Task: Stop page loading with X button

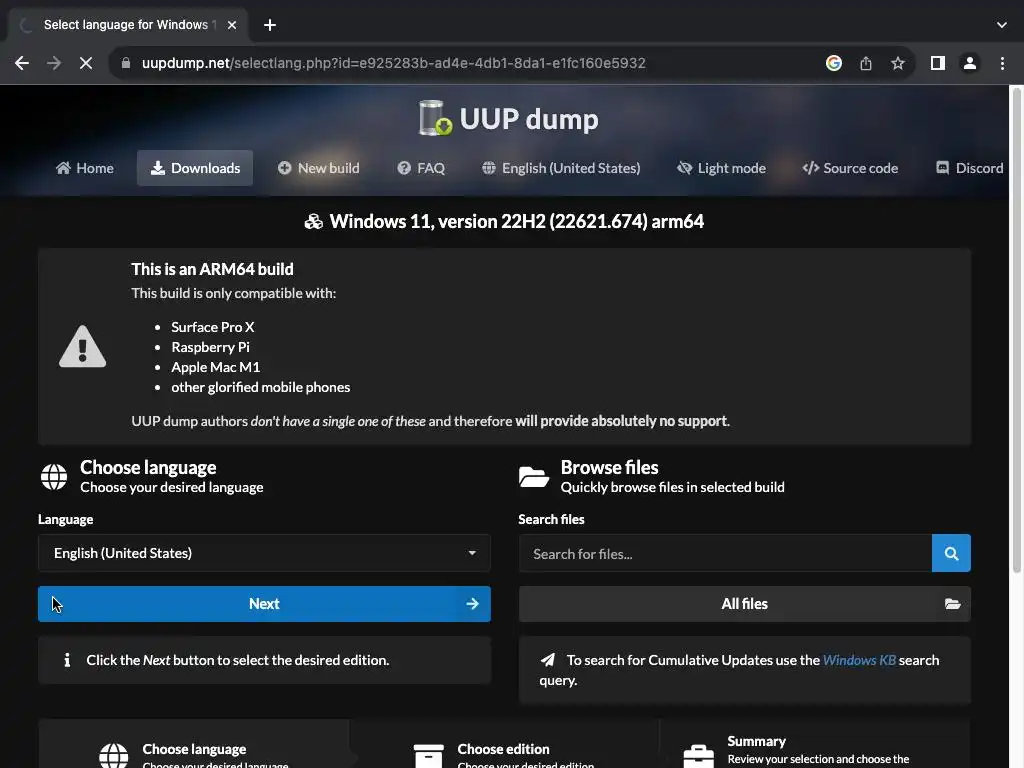Action: (x=86, y=63)
